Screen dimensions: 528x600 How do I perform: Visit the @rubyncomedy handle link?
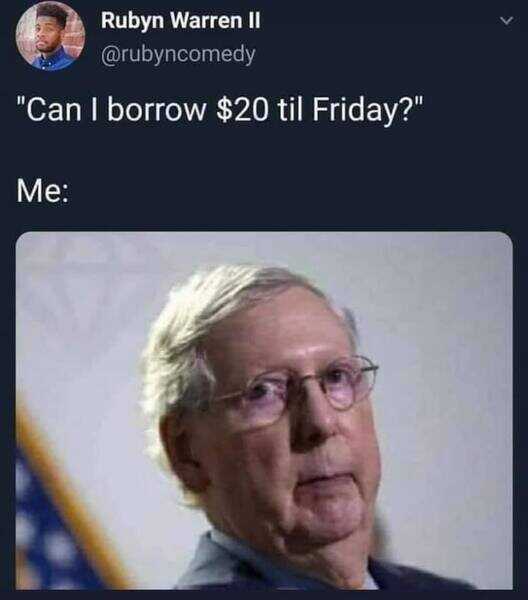[178, 55]
